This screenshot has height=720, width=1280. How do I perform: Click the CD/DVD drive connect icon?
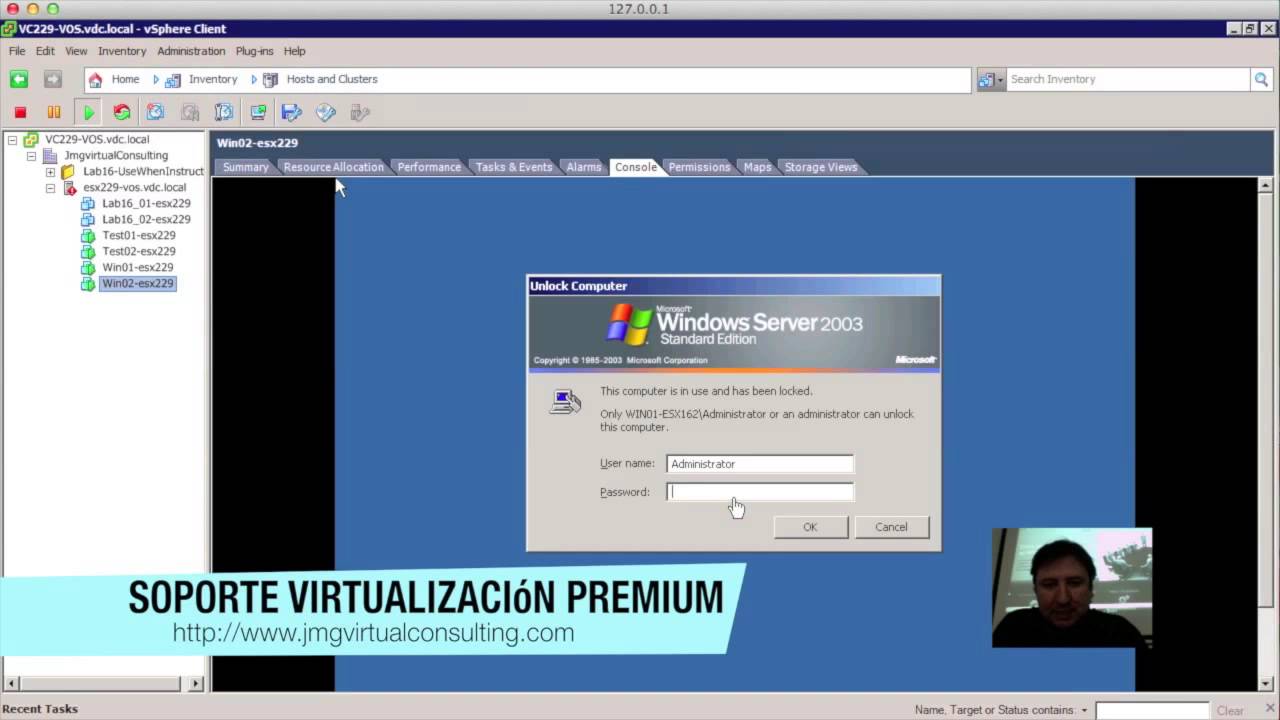pyautogui.click(x=326, y=113)
